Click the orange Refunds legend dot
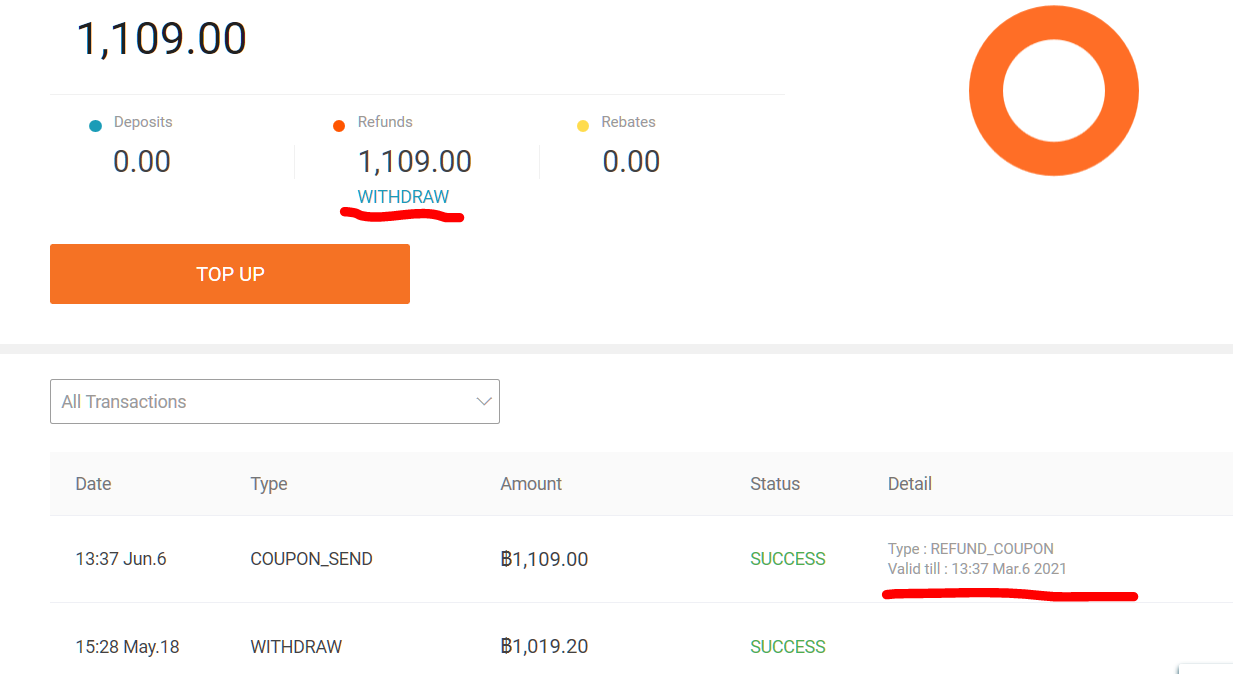1233x674 pixels. [339, 125]
